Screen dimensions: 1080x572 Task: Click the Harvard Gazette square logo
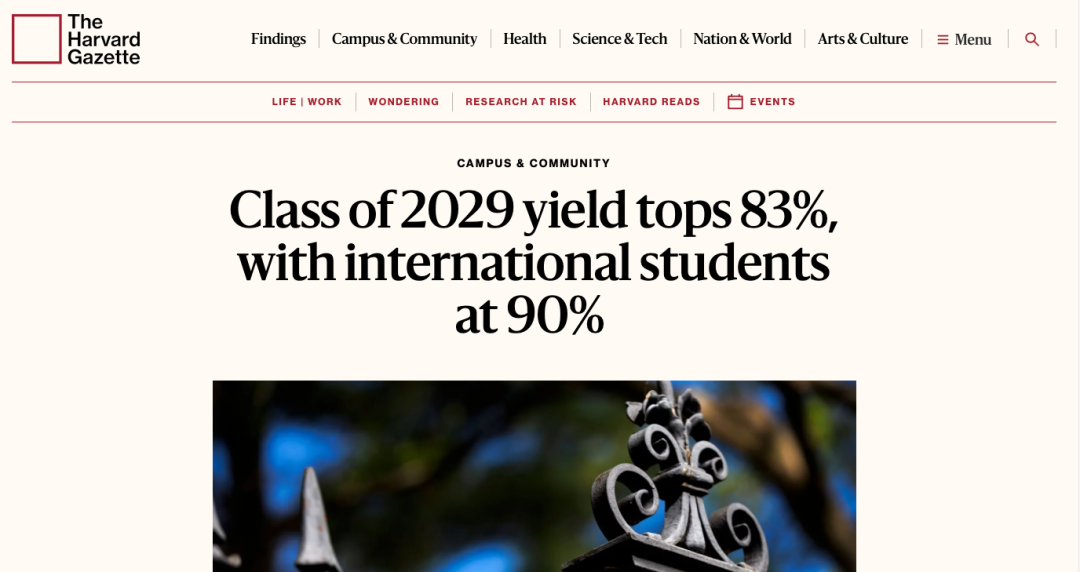coord(37,39)
